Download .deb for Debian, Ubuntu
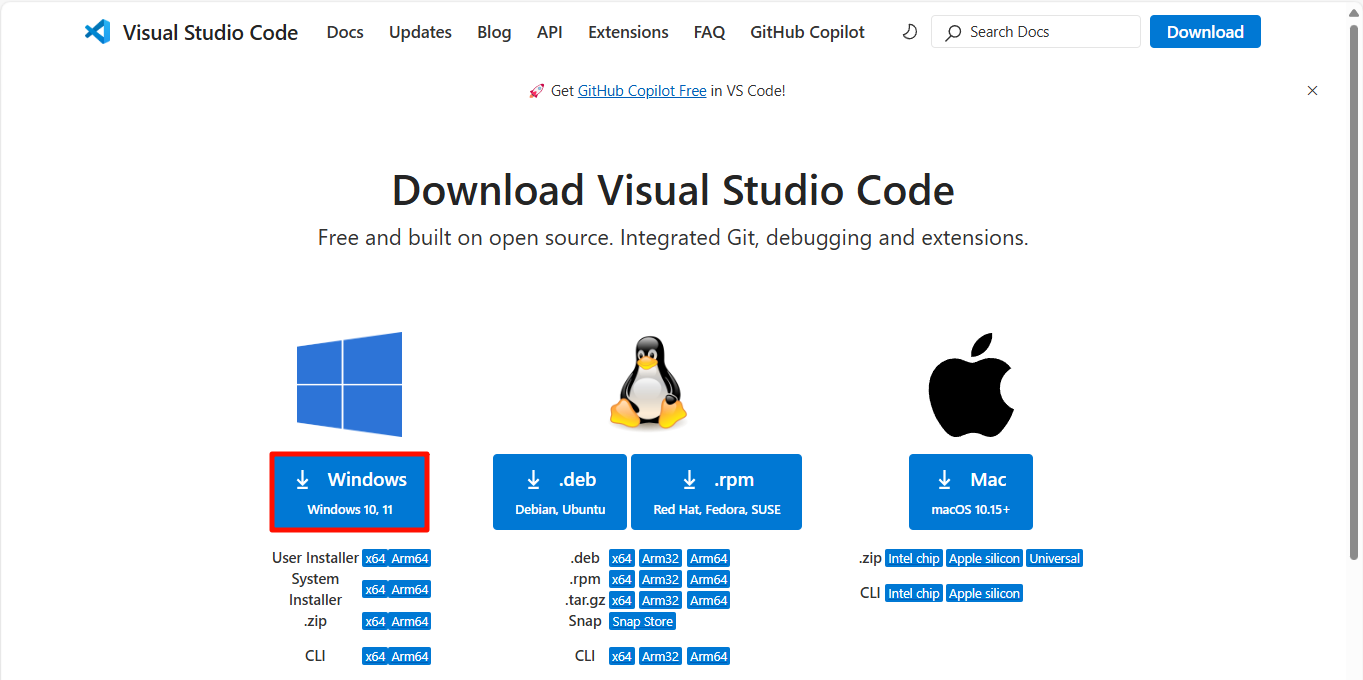This screenshot has width=1363, height=680. [559, 491]
